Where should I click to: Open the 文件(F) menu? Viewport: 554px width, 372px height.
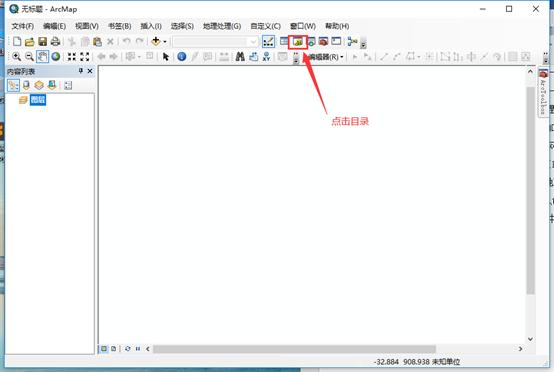point(23,26)
